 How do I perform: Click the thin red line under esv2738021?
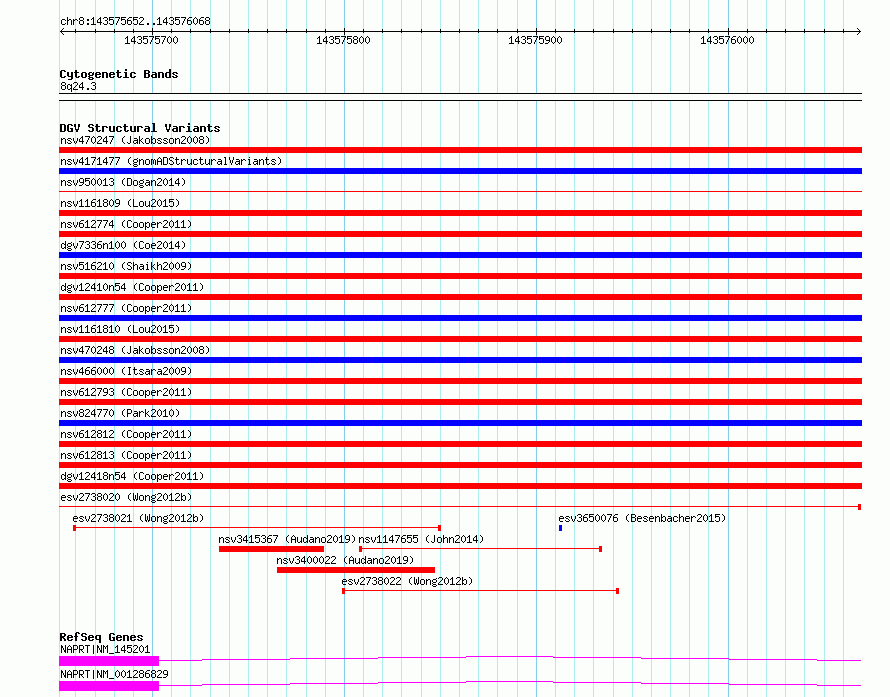point(257,528)
